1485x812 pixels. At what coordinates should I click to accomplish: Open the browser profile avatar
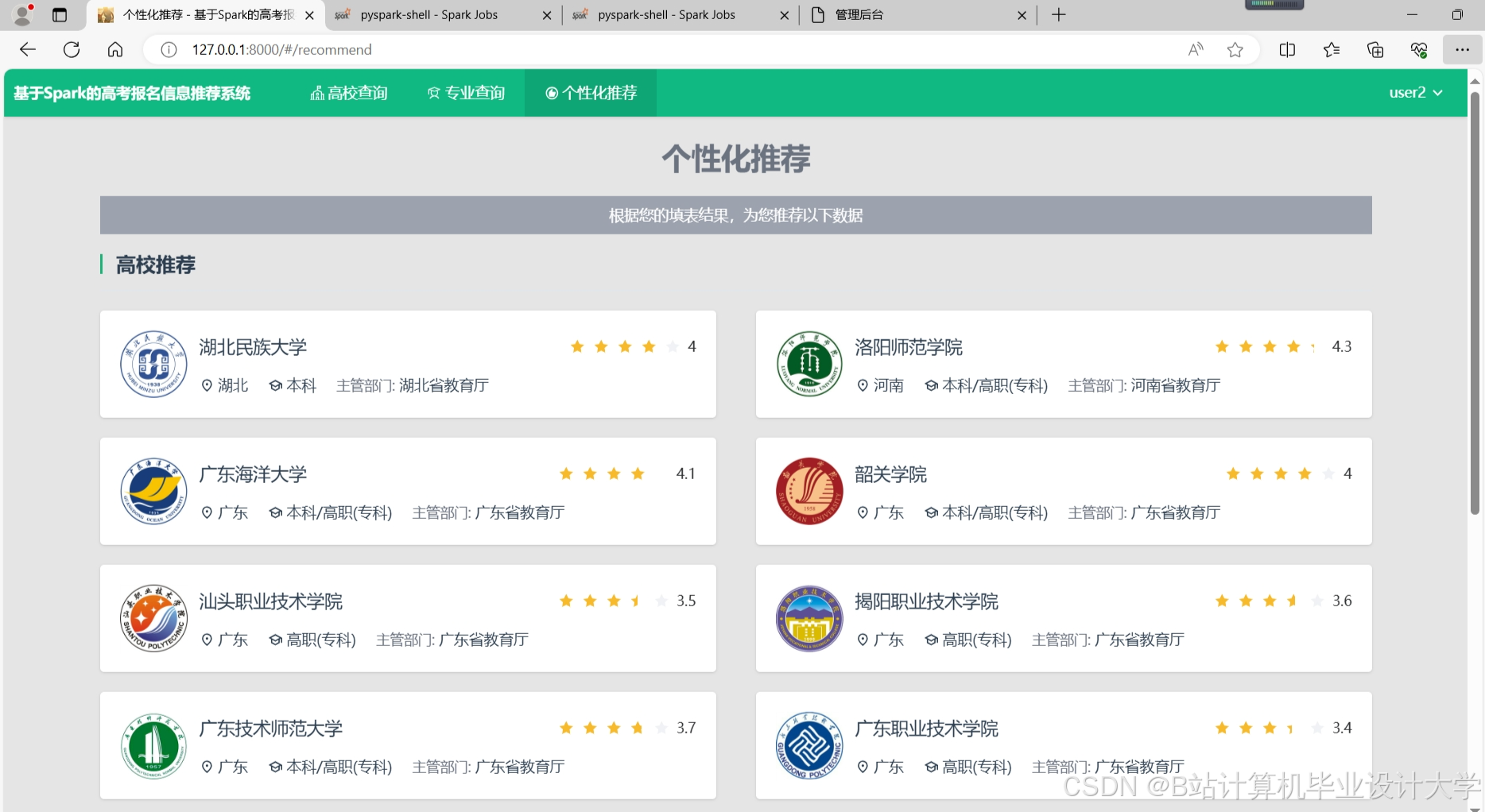point(21,14)
